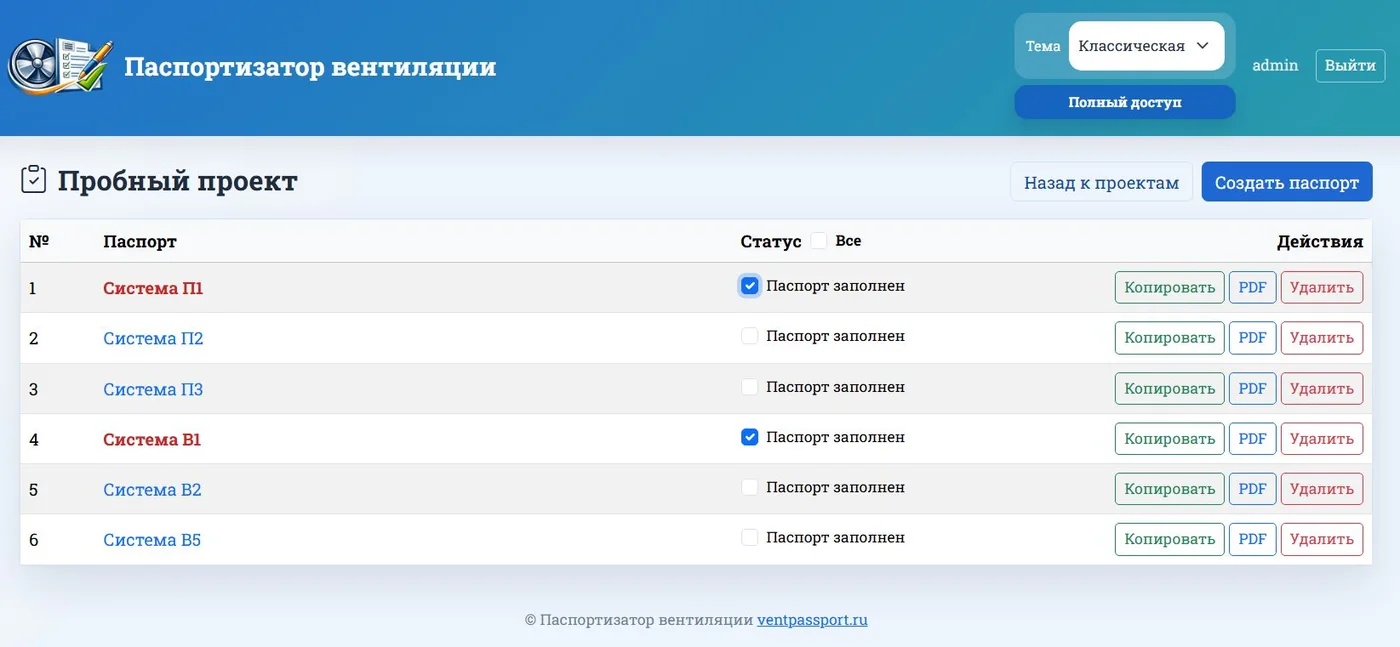Viewport: 1400px width, 647px height.
Task: Click Копировать for Система В5
Action: coord(1169,539)
